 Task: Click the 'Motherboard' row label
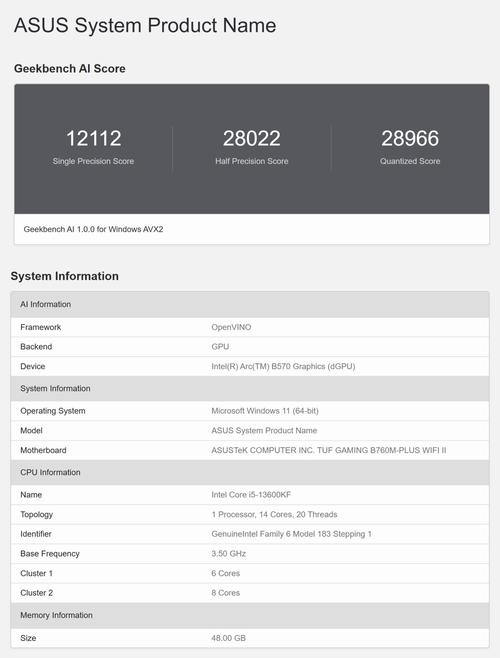pos(43,450)
